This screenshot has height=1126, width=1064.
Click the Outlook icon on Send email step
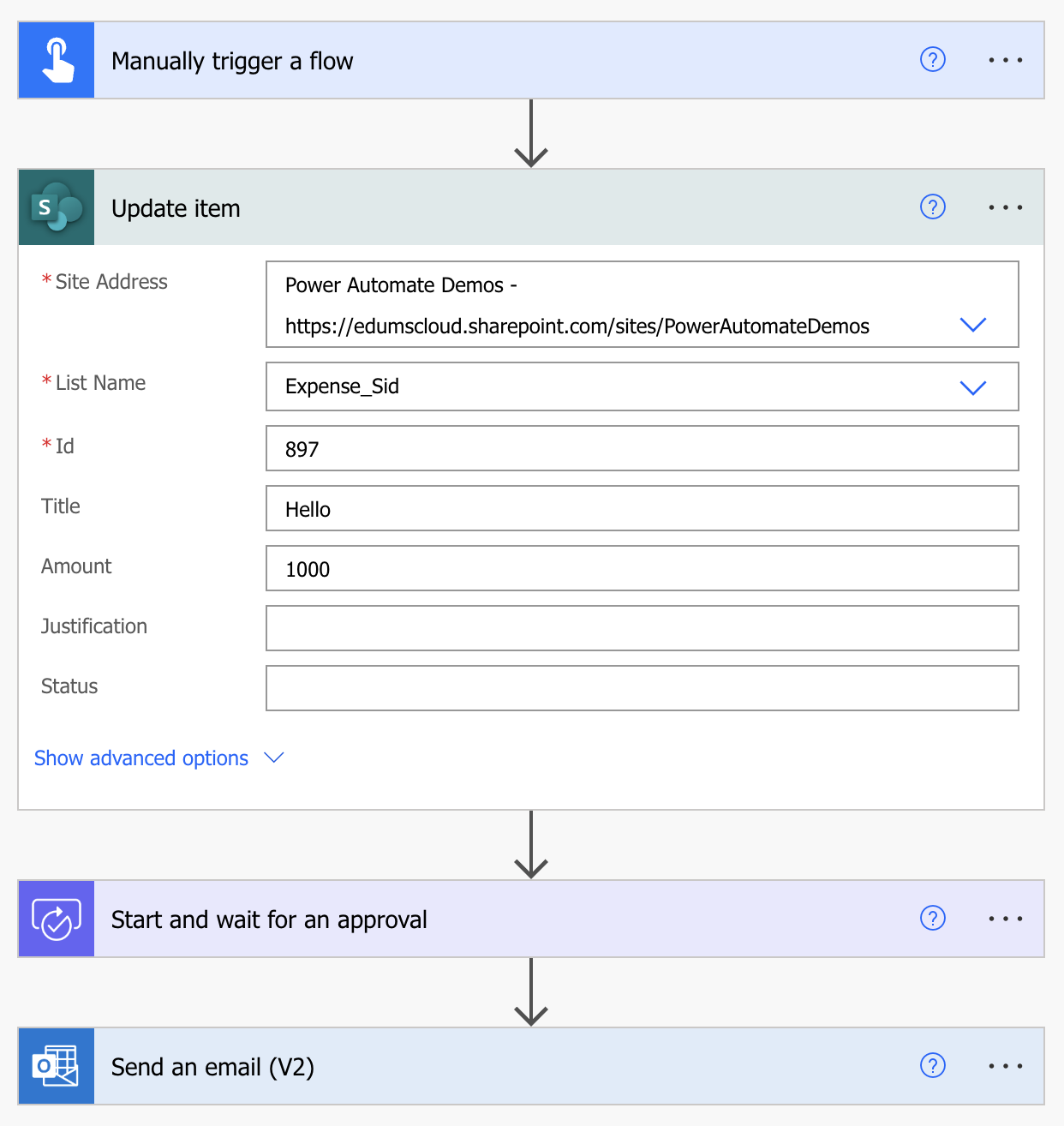(x=57, y=1067)
